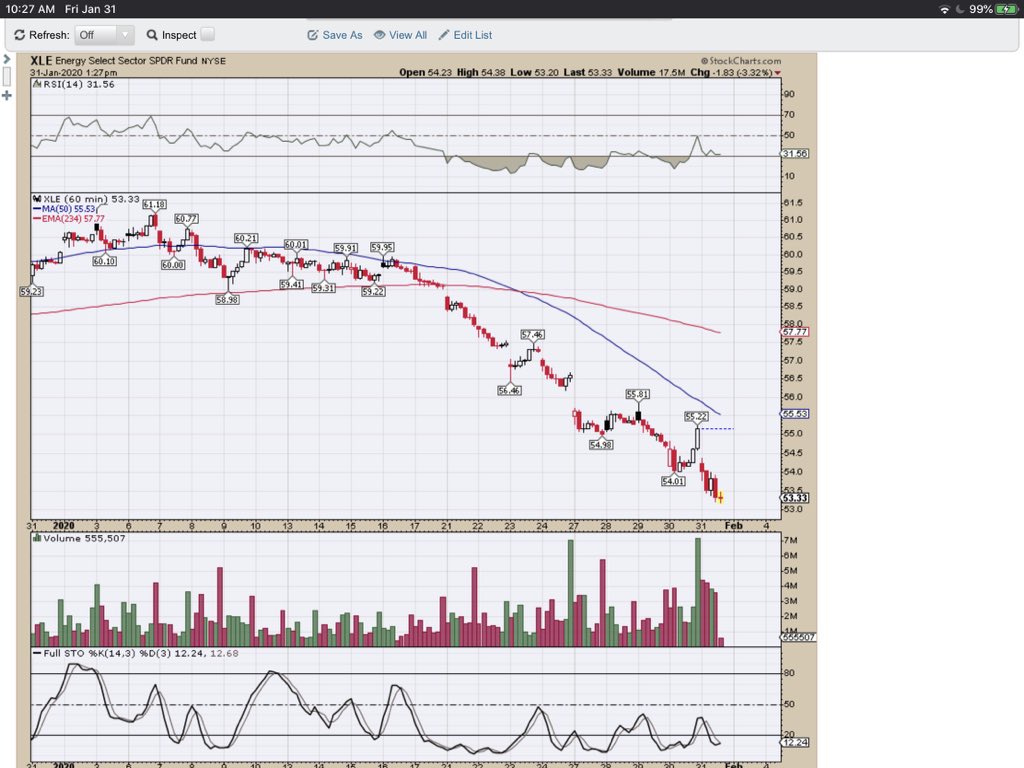Click the RSI(14) 31.56 label

(74, 84)
